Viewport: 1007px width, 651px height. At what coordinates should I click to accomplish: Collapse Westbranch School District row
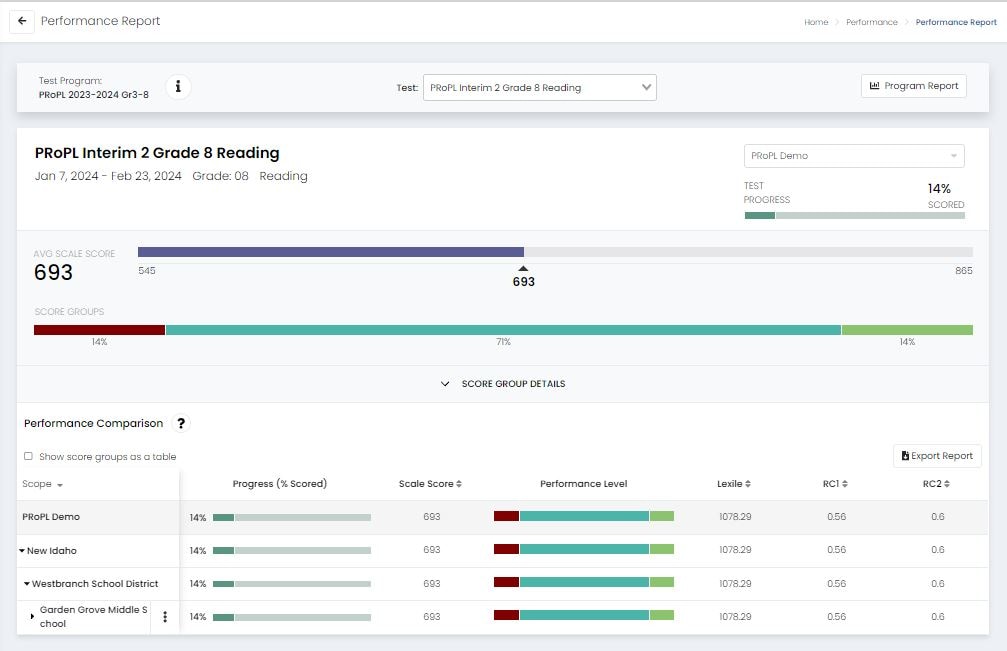point(27,584)
